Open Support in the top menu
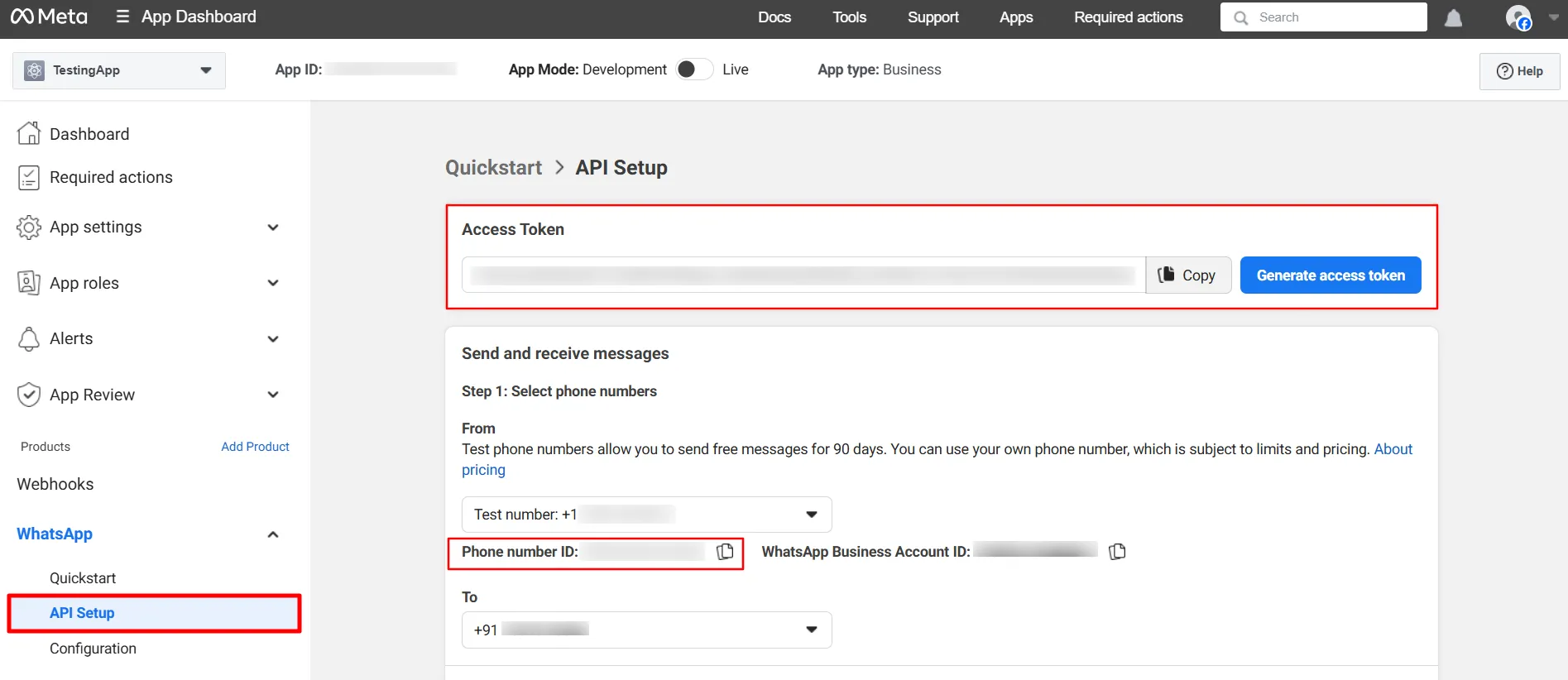This screenshot has height=680, width=1568. (x=933, y=17)
